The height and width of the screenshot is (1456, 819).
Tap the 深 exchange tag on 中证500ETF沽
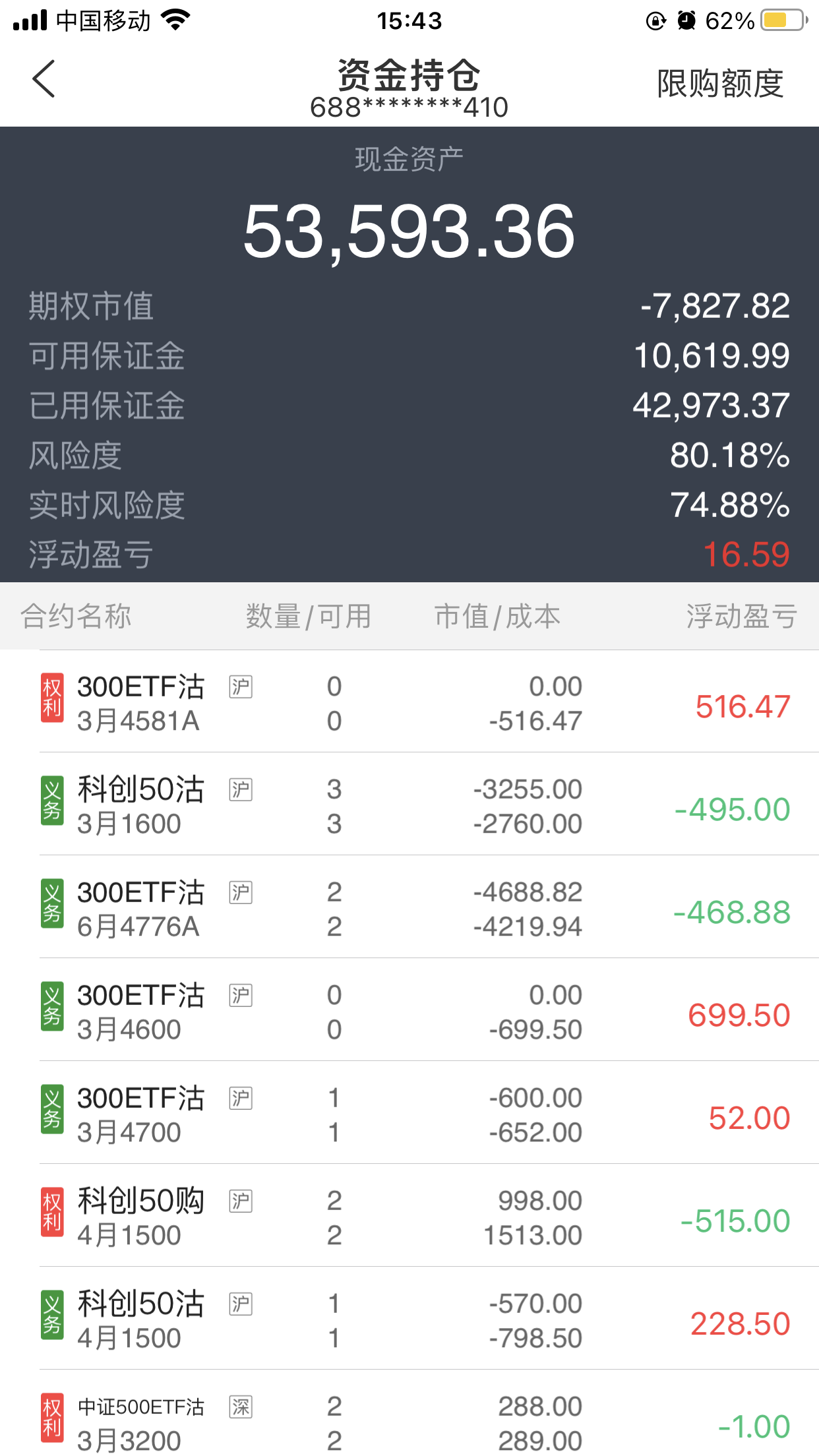(241, 1407)
